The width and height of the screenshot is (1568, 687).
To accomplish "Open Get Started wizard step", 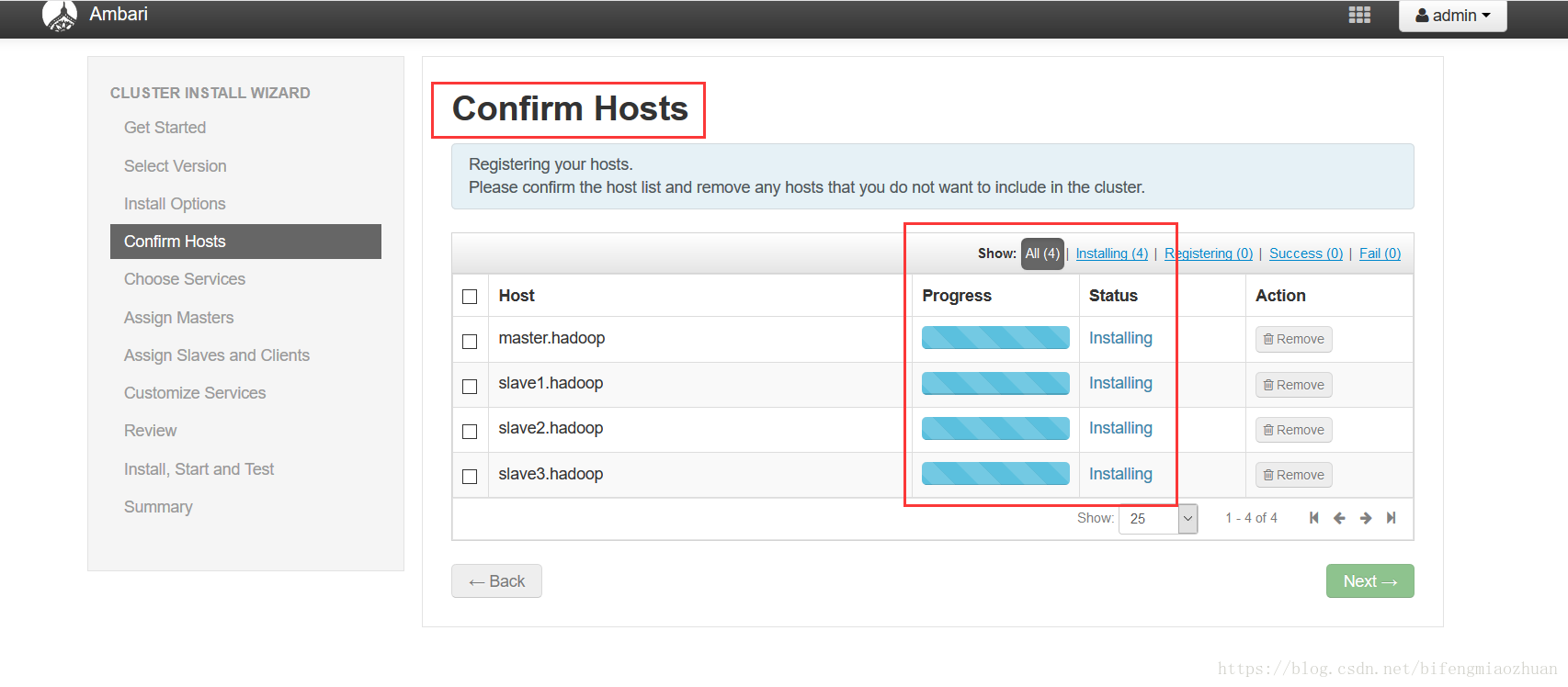I will tap(165, 128).
